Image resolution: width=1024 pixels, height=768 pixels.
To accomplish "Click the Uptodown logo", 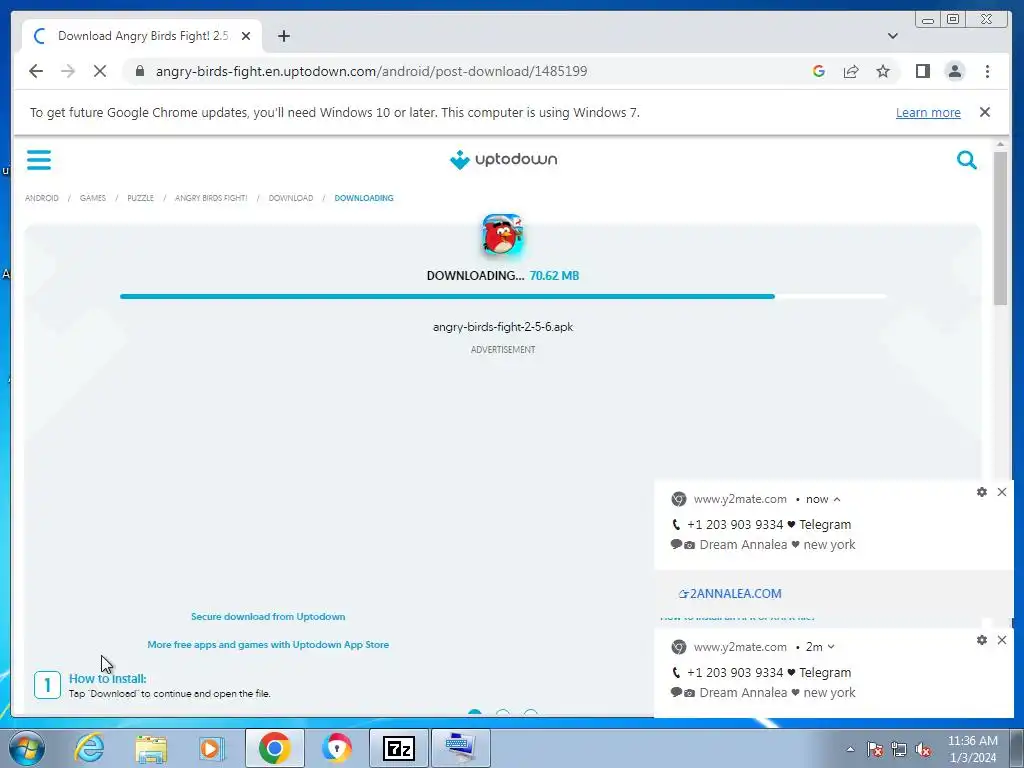I will coord(504,159).
